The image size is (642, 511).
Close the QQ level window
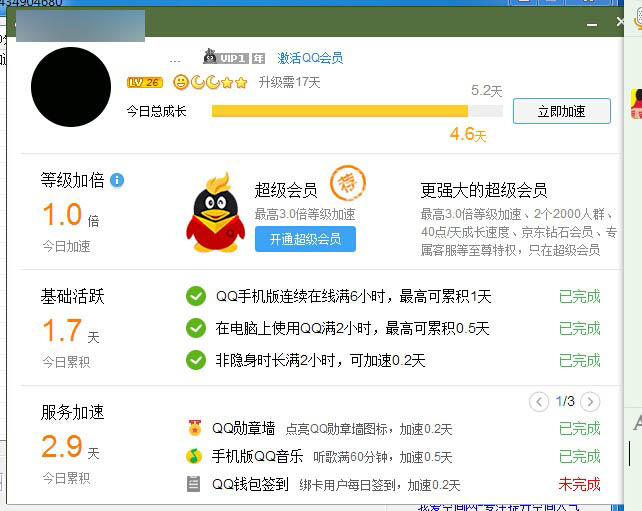tap(620, 22)
